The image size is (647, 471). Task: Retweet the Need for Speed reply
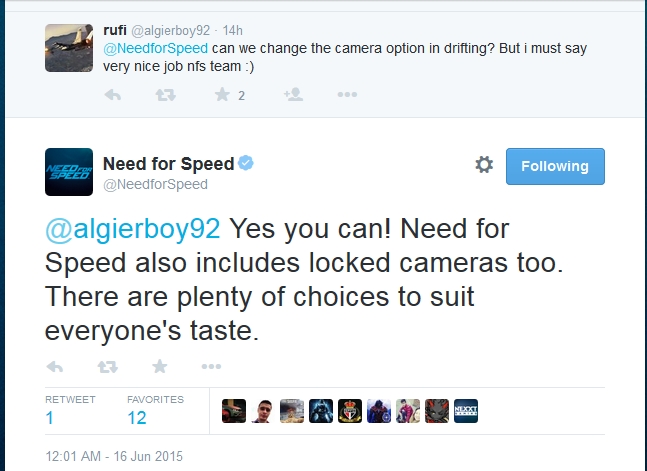[108, 367]
